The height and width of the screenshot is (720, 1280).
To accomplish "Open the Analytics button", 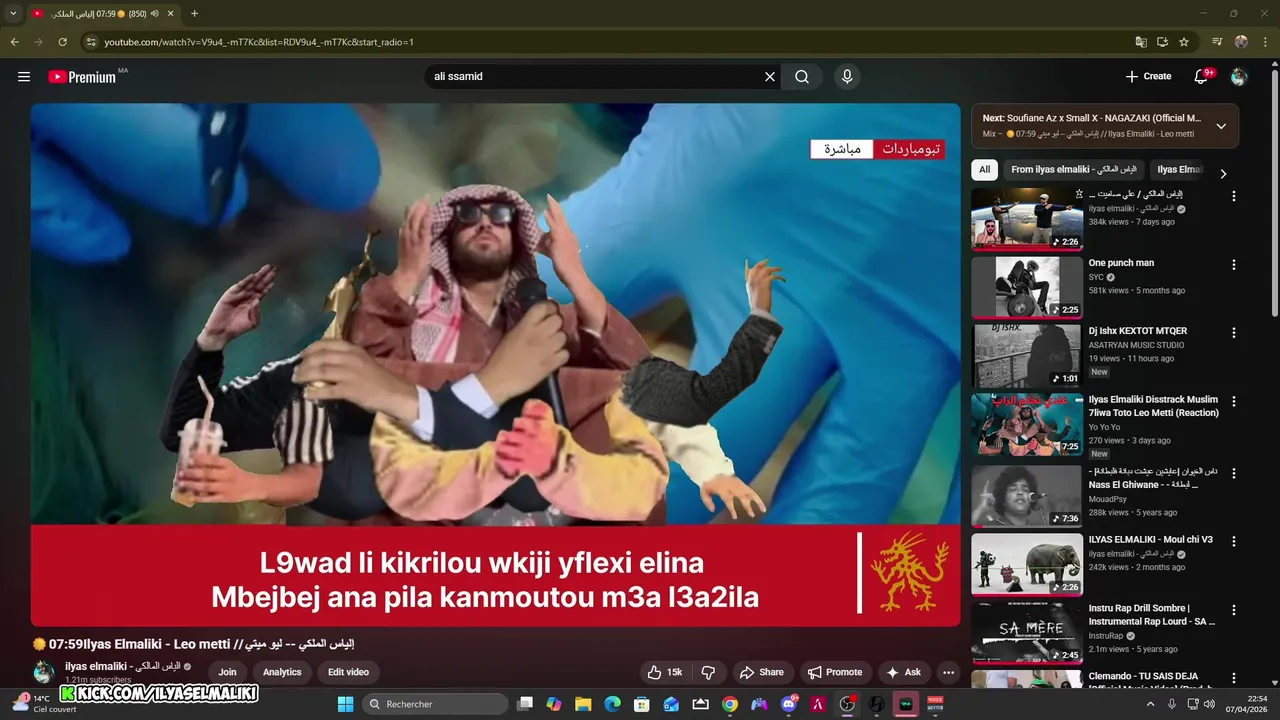I will (282, 672).
